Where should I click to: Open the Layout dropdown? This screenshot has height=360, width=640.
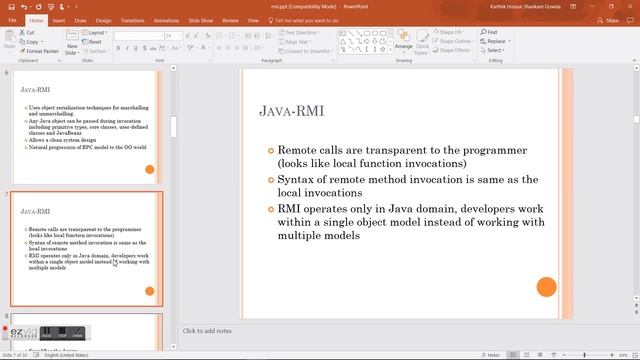95,32
